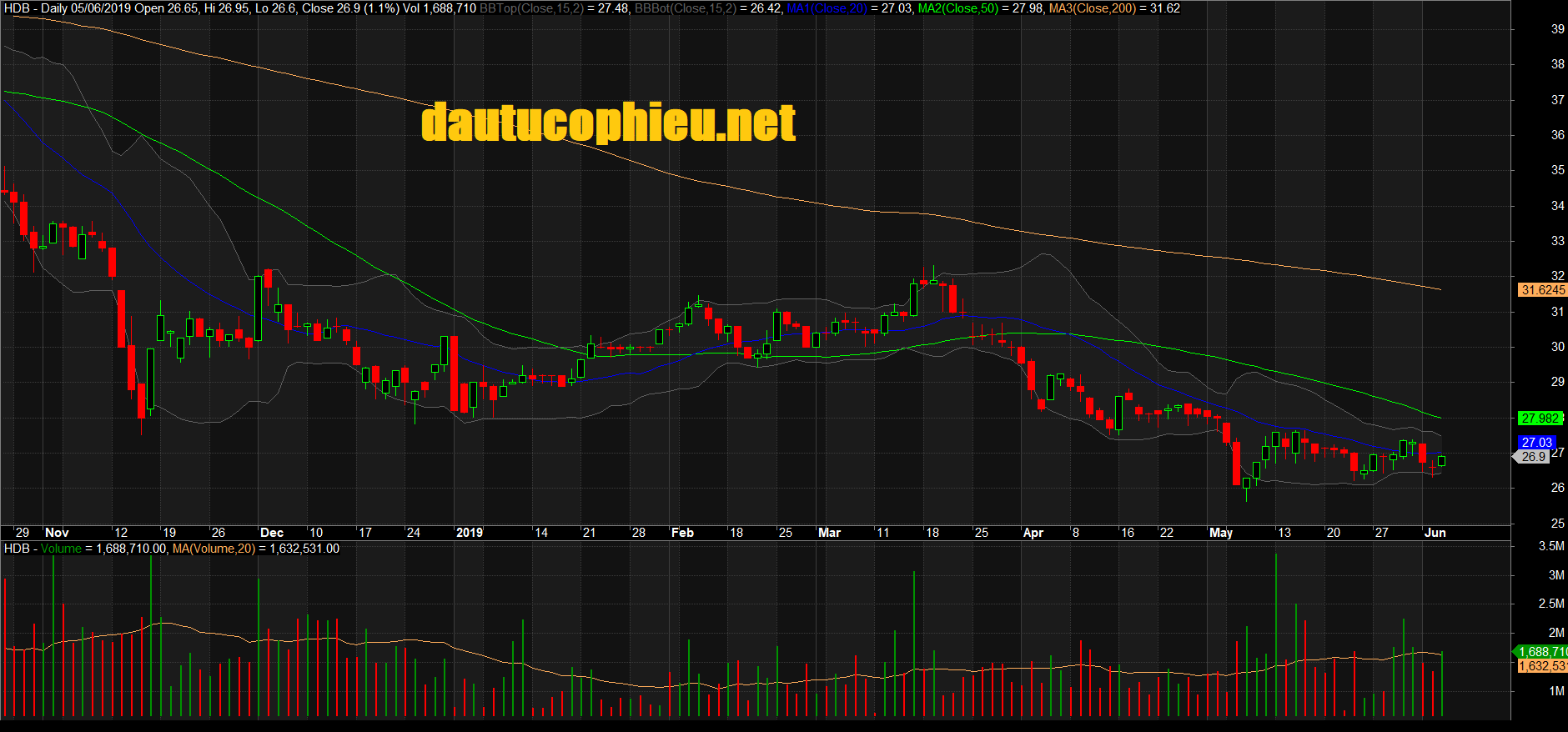Select the blue 27.03 price marker
The image size is (1568, 732).
pyautogui.click(x=1536, y=443)
